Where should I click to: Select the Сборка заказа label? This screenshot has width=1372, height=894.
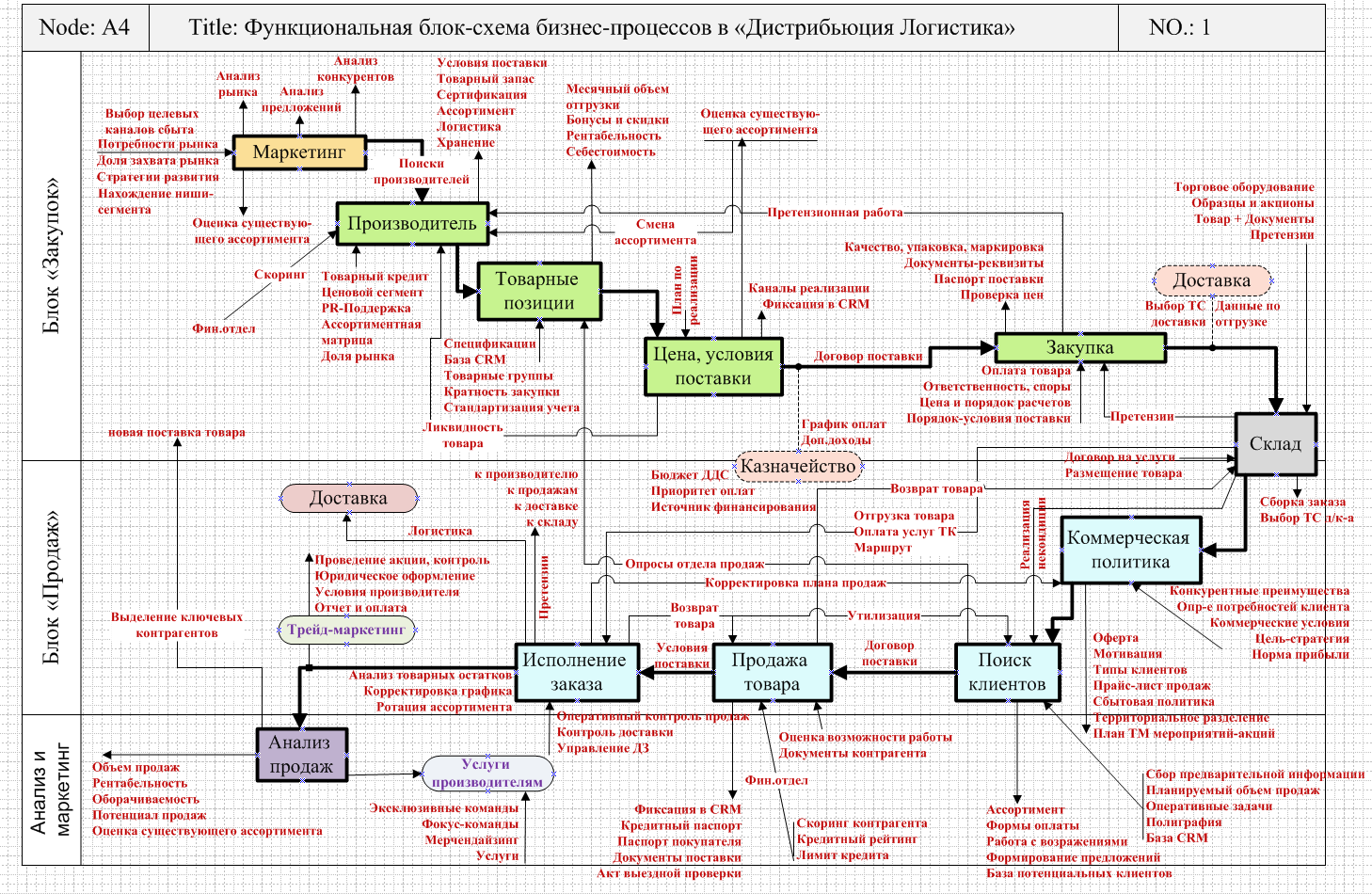tap(1302, 503)
